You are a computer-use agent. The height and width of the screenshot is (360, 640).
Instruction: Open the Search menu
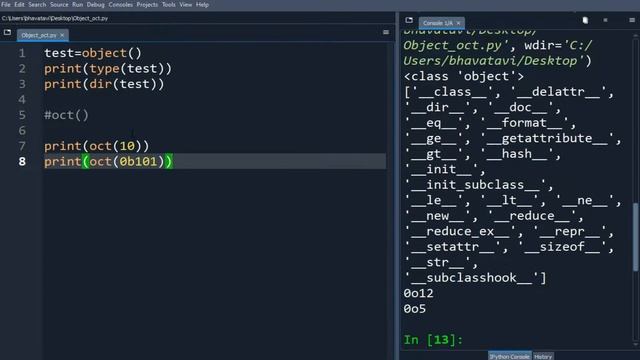37,5
